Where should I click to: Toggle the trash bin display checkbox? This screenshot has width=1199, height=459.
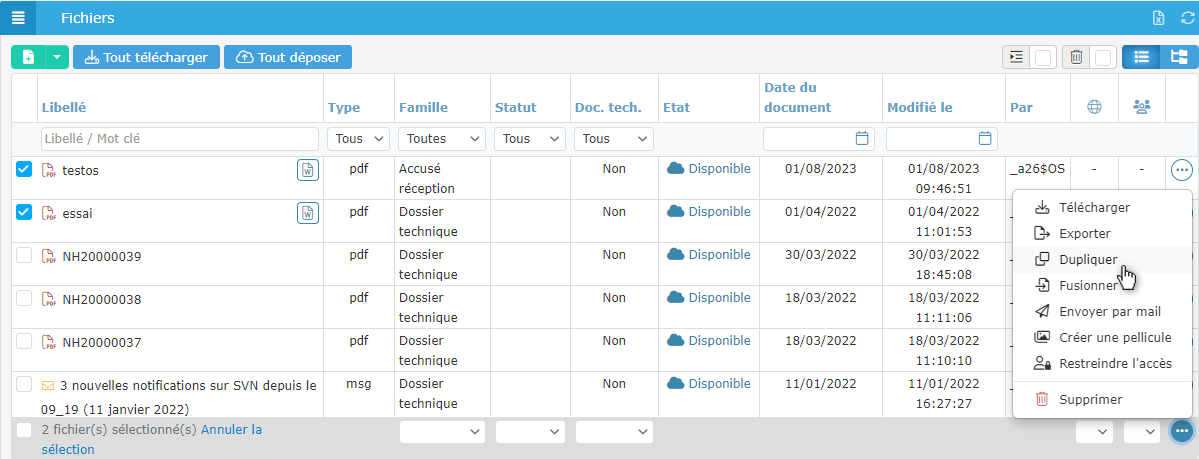tap(1103, 57)
